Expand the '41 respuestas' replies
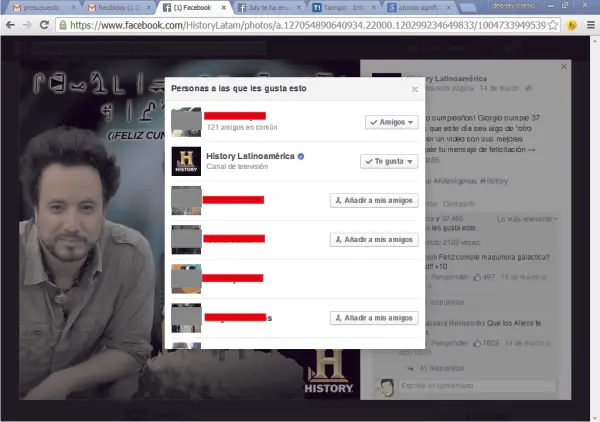Screen dimensions: 600x422 [441, 368]
